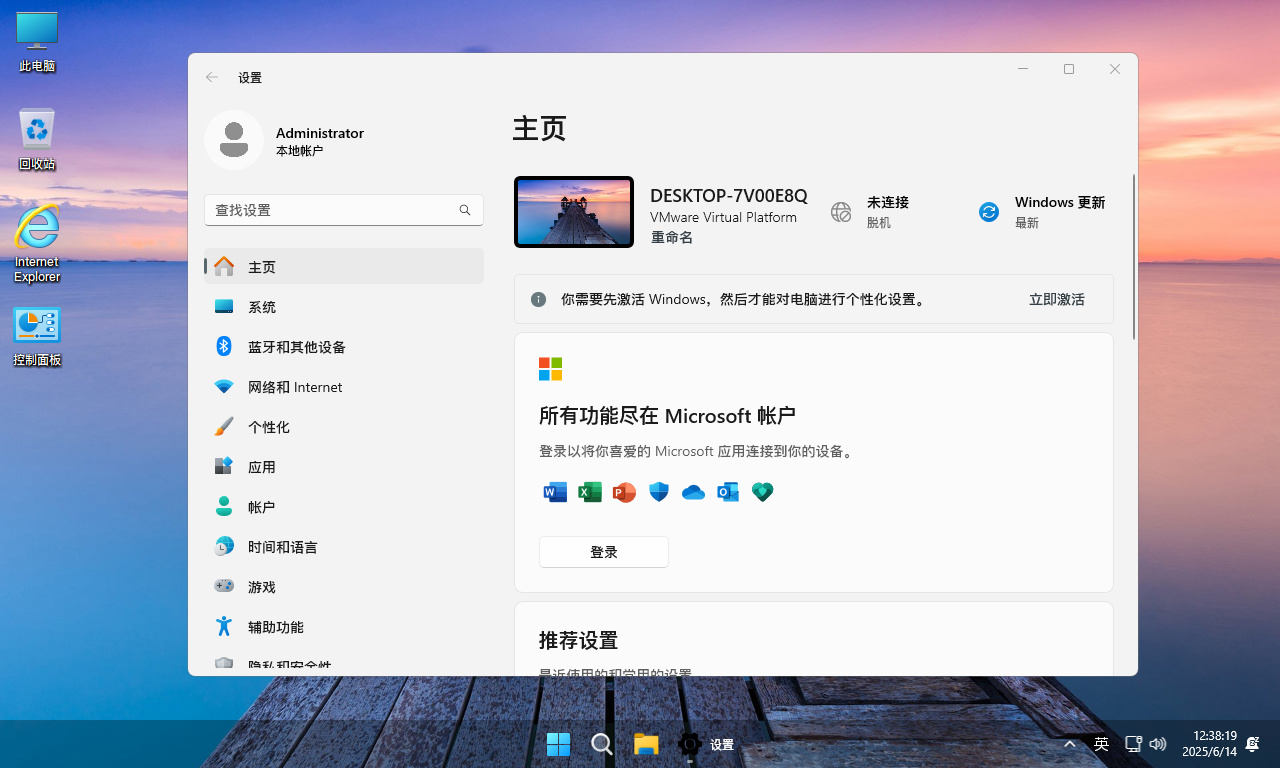Click the desktop wallpaper thumbnail preview

574,212
